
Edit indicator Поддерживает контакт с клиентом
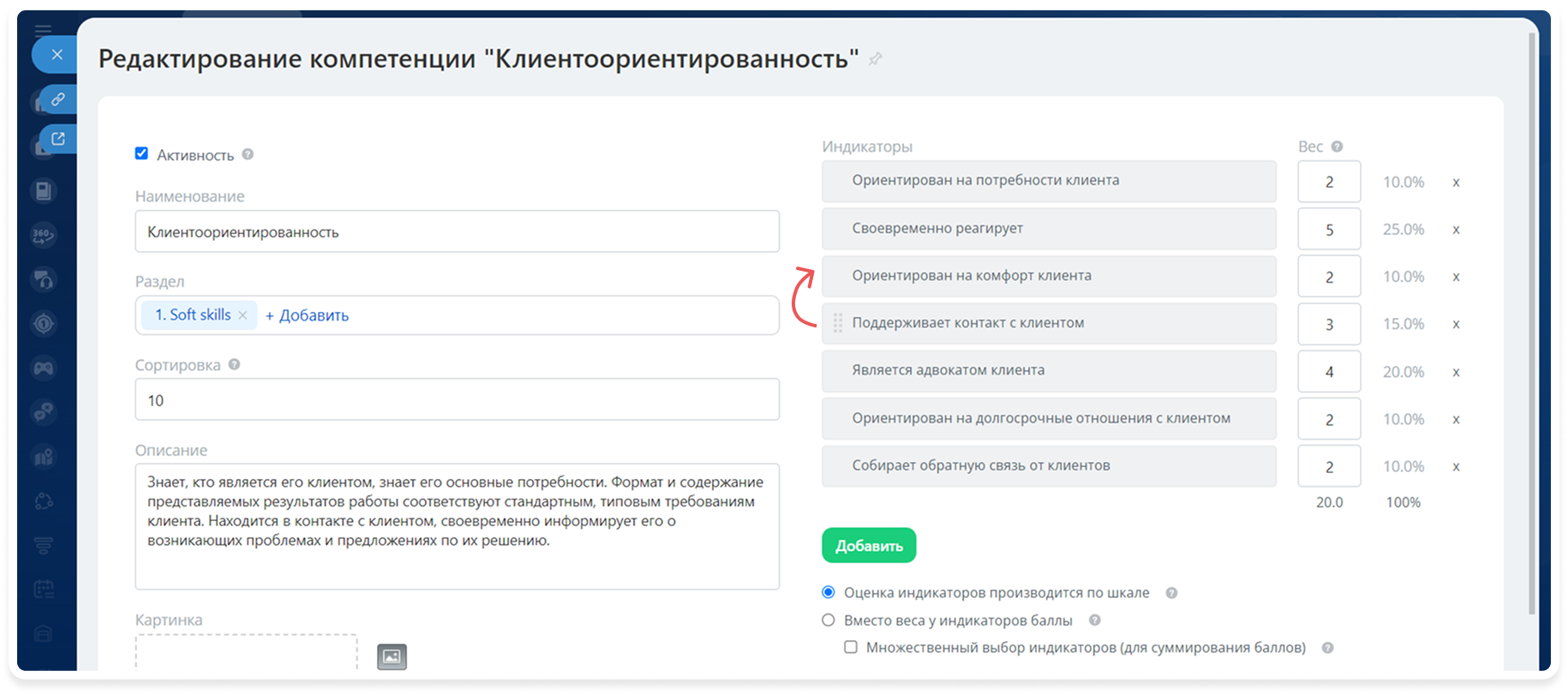click(1049, 323)
